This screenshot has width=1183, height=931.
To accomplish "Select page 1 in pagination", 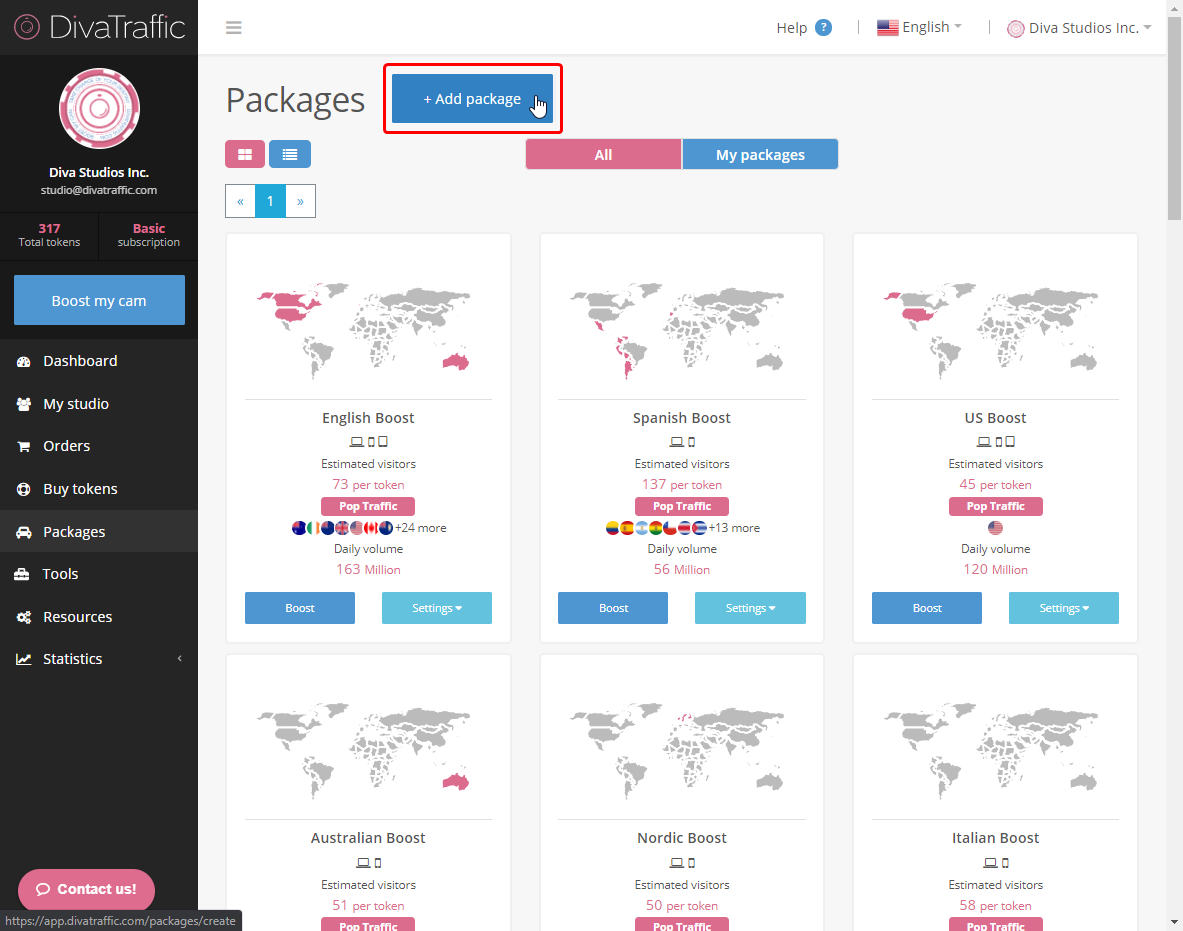I will (270, 201).
